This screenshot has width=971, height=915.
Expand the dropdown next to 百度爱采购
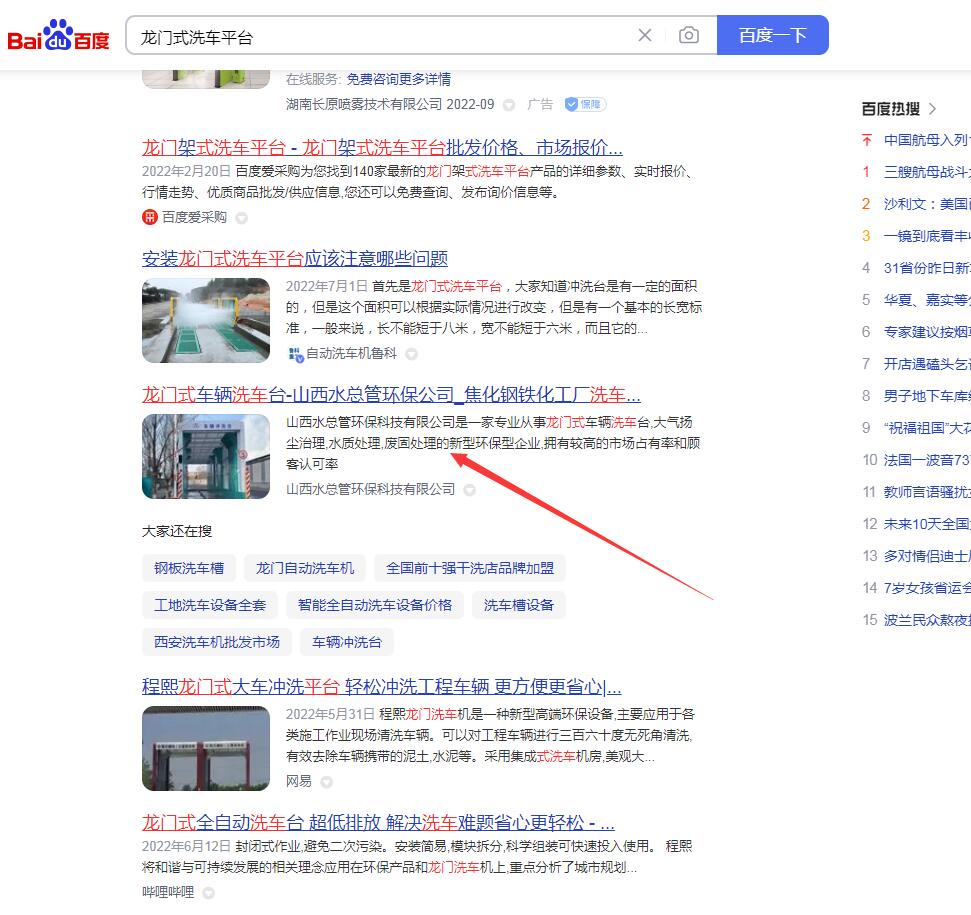(242, 218)
